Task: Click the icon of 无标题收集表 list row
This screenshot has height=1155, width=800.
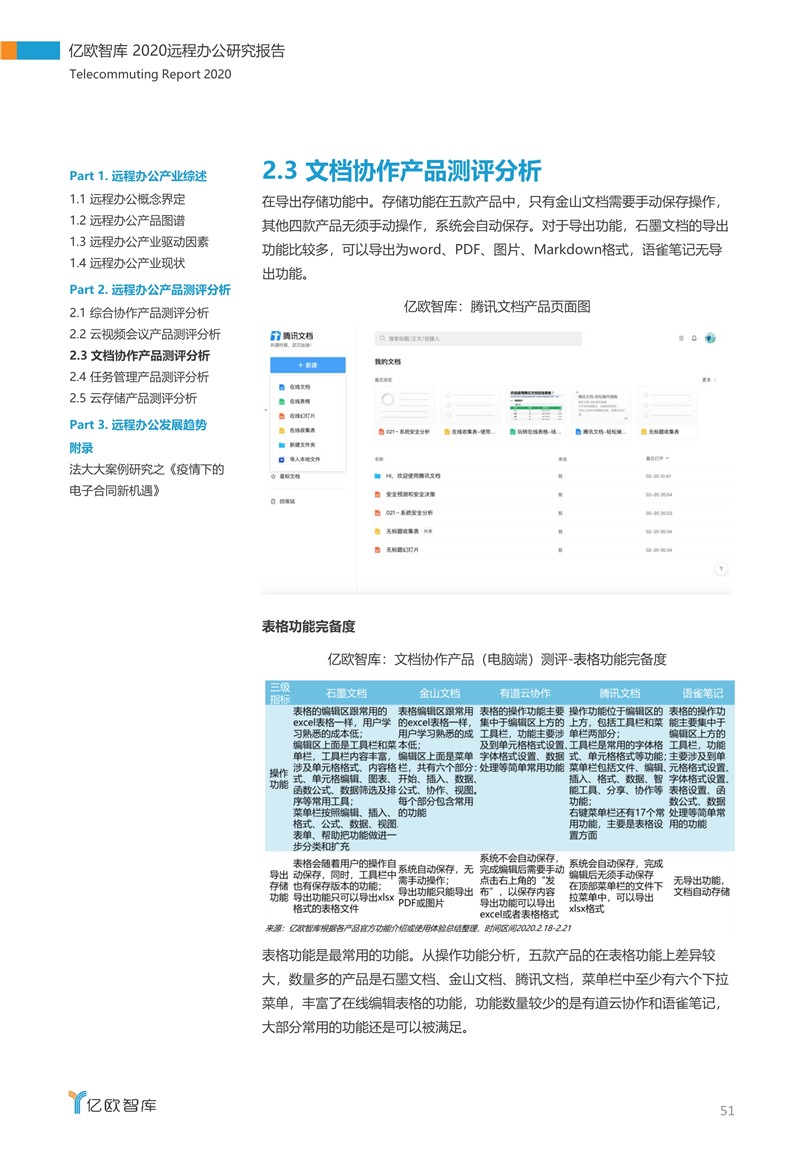Action: tap(379, 531)
